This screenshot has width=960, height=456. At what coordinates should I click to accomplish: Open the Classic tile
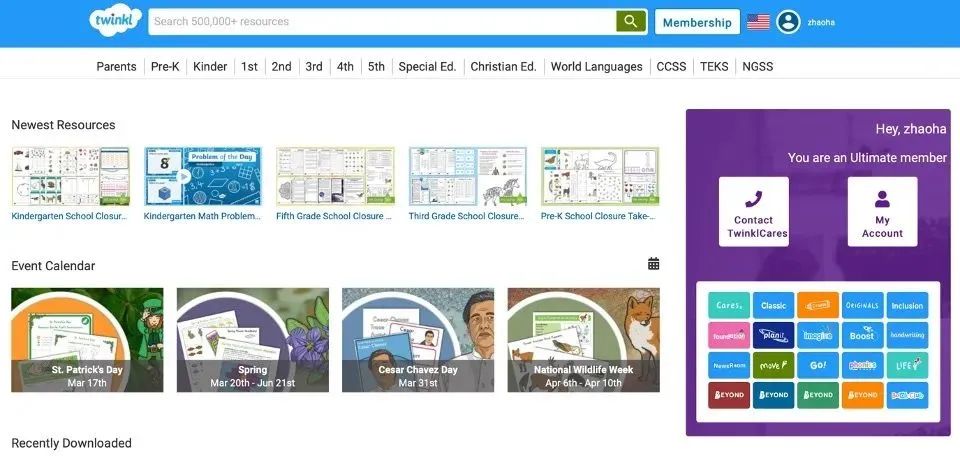click(x=773, y=305)
